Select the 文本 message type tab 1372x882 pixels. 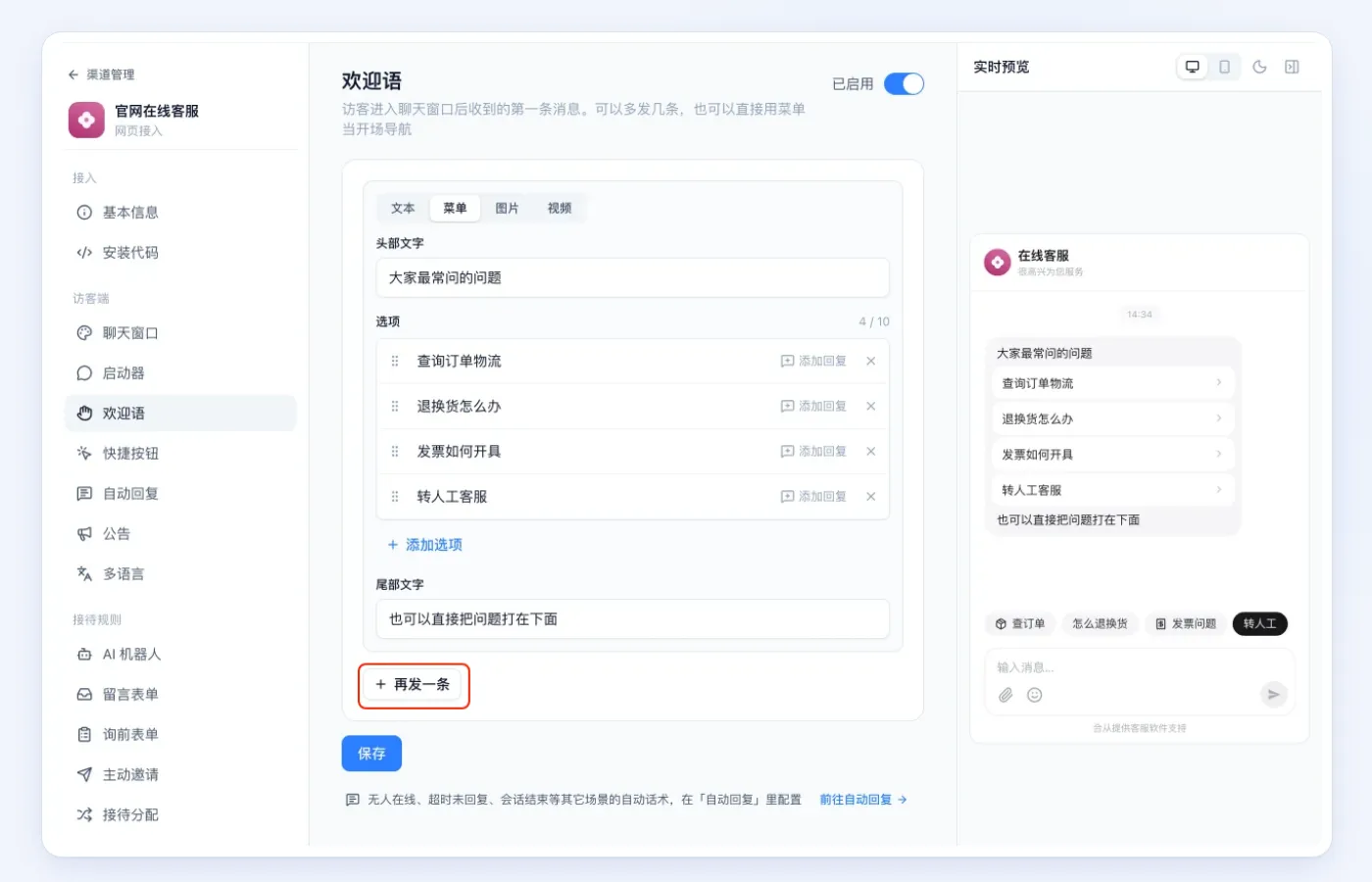point(403,208)
